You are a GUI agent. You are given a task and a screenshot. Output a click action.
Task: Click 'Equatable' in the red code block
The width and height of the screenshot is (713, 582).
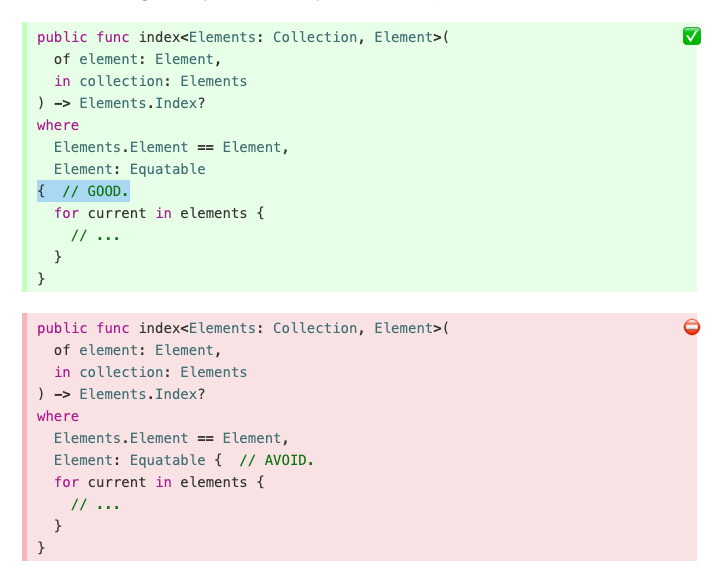[x=167, y=460]
